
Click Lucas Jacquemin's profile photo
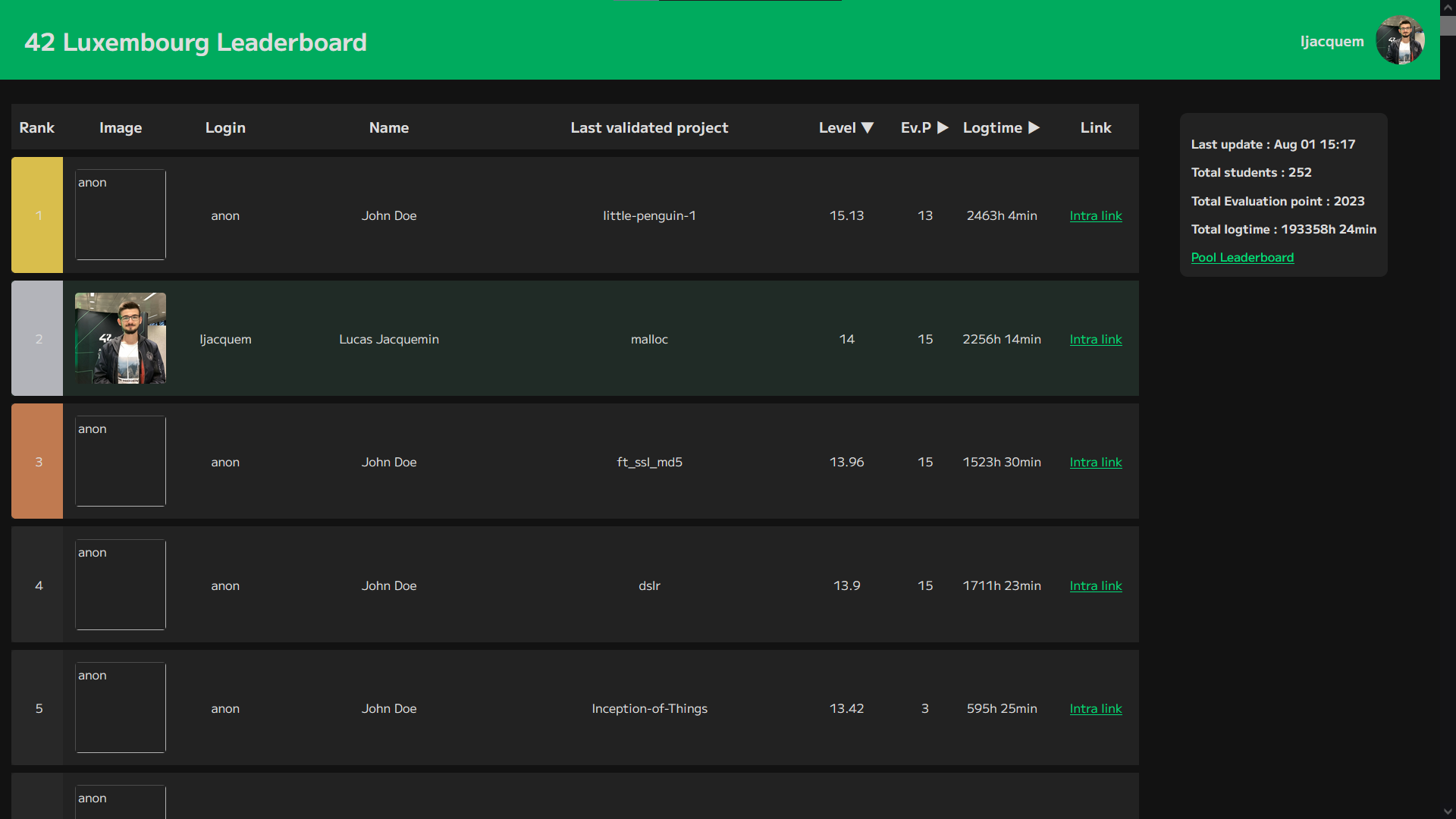tap(121, 338)
